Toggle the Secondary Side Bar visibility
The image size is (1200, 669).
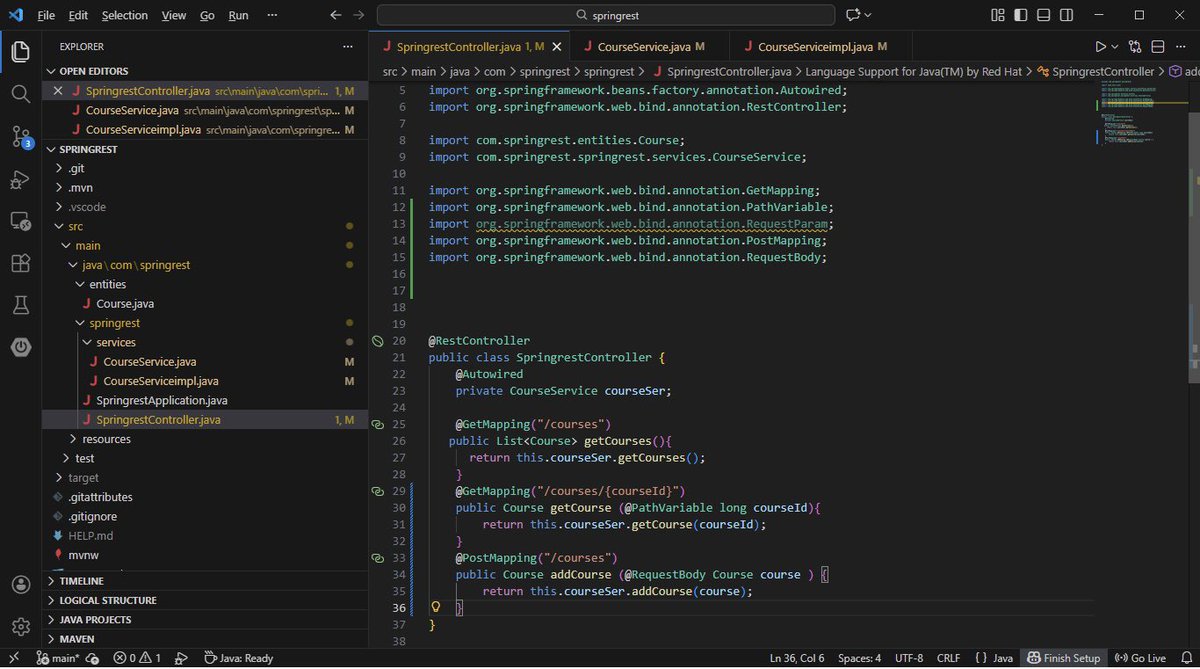click(1069, 15)
